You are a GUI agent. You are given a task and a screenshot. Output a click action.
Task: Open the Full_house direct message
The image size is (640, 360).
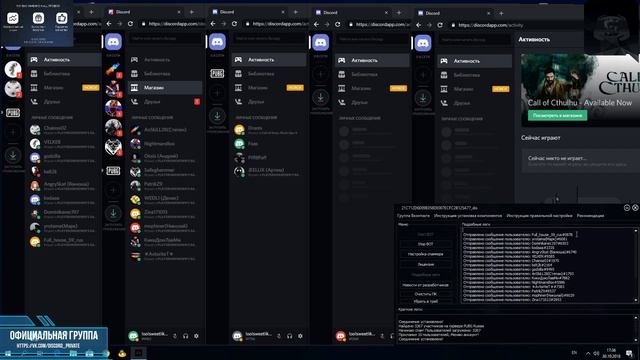64,242
